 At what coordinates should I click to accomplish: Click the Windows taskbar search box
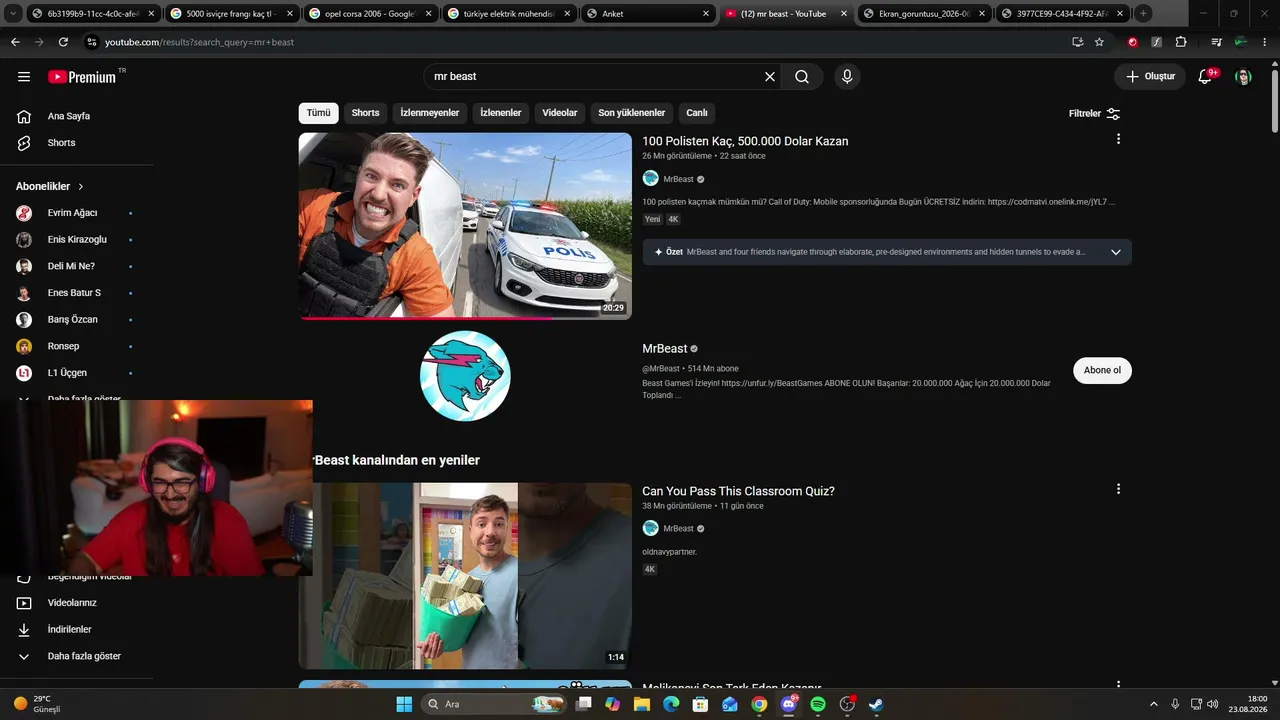(x=493, y=704)
